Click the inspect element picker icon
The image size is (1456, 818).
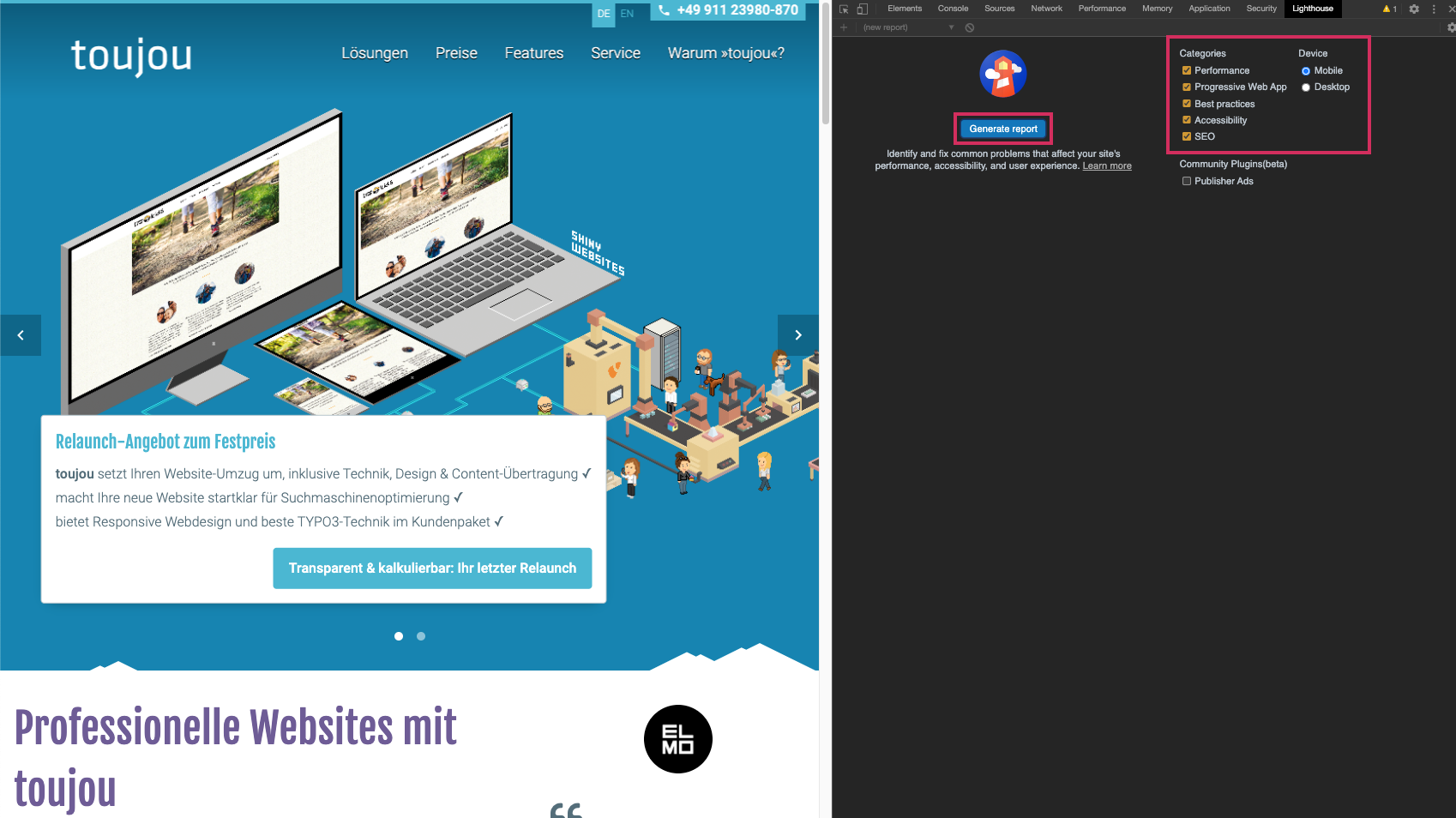point(844,9)
